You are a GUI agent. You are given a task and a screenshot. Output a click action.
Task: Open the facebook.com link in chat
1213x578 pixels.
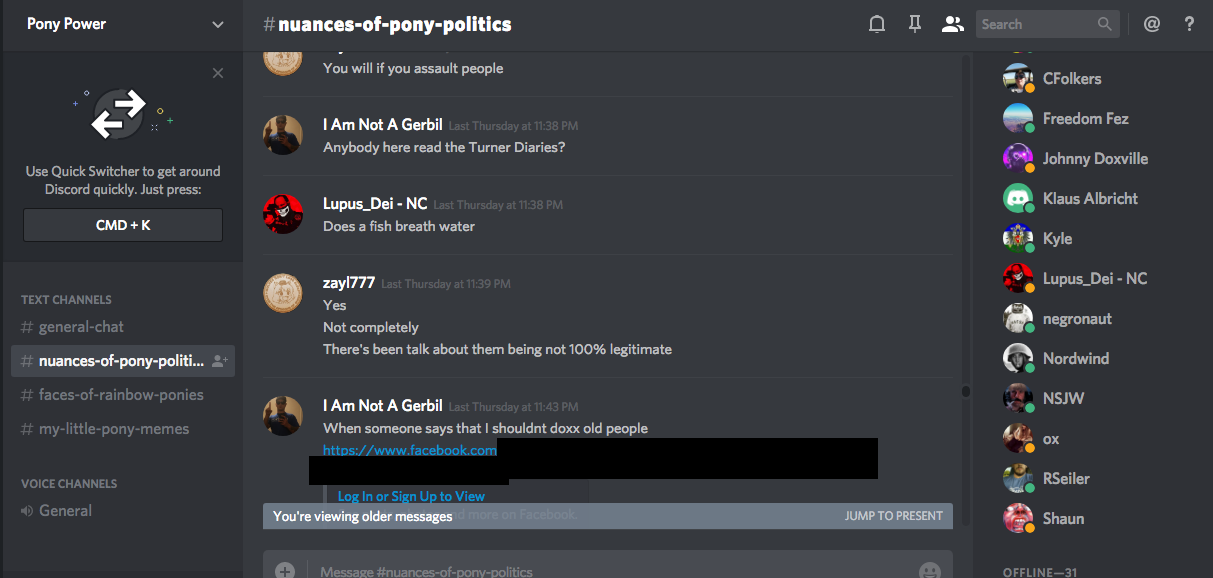pyautogui.click(x=410, y=450)
